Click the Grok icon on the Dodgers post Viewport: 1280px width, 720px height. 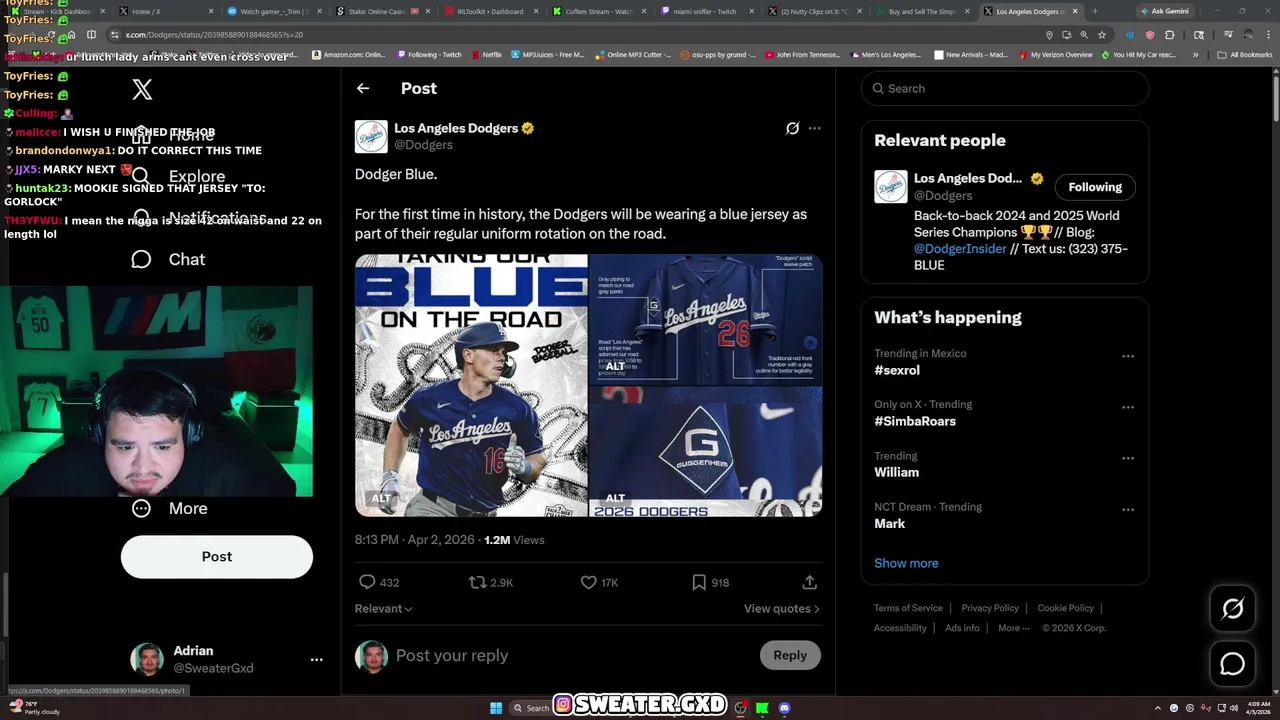point(792,128)
